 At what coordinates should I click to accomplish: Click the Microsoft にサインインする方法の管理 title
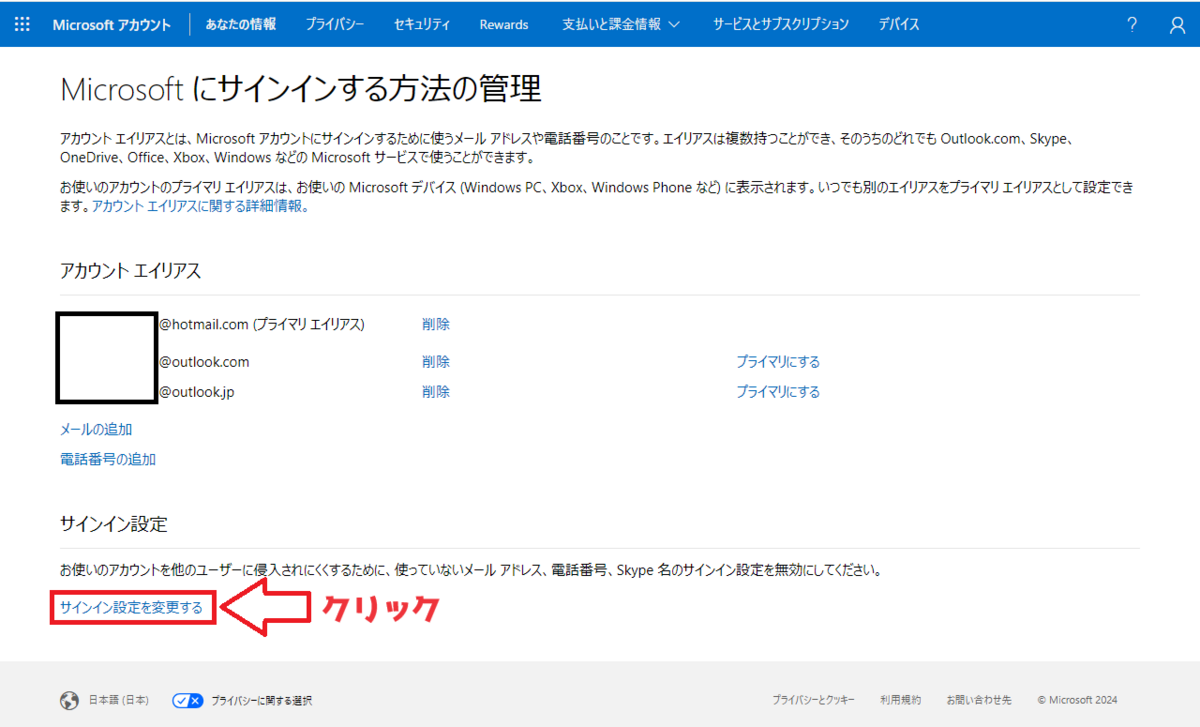click(x=301, y=89)
